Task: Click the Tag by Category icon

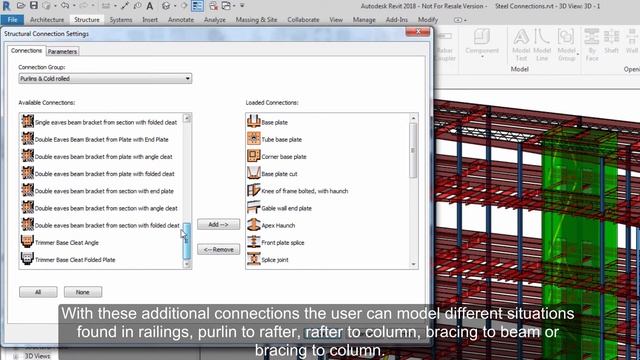Action: 137,6
